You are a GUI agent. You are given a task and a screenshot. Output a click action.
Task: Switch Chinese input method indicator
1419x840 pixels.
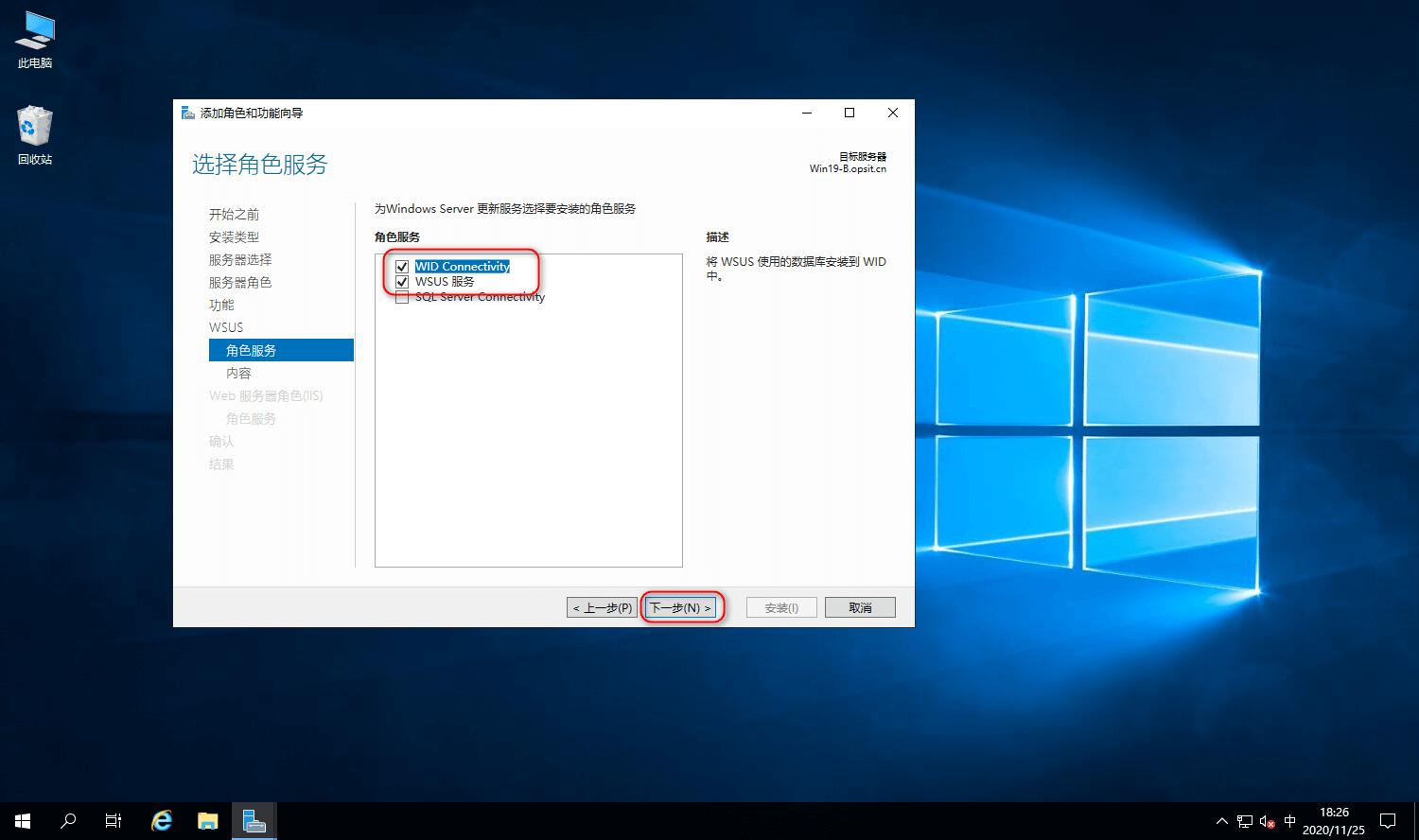coord(1290,821)
